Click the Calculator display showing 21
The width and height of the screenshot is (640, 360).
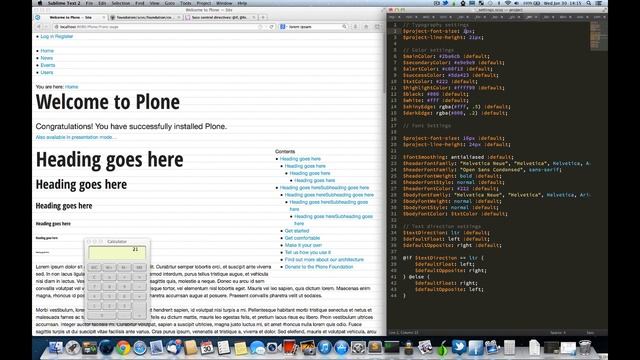coord(117,253)
